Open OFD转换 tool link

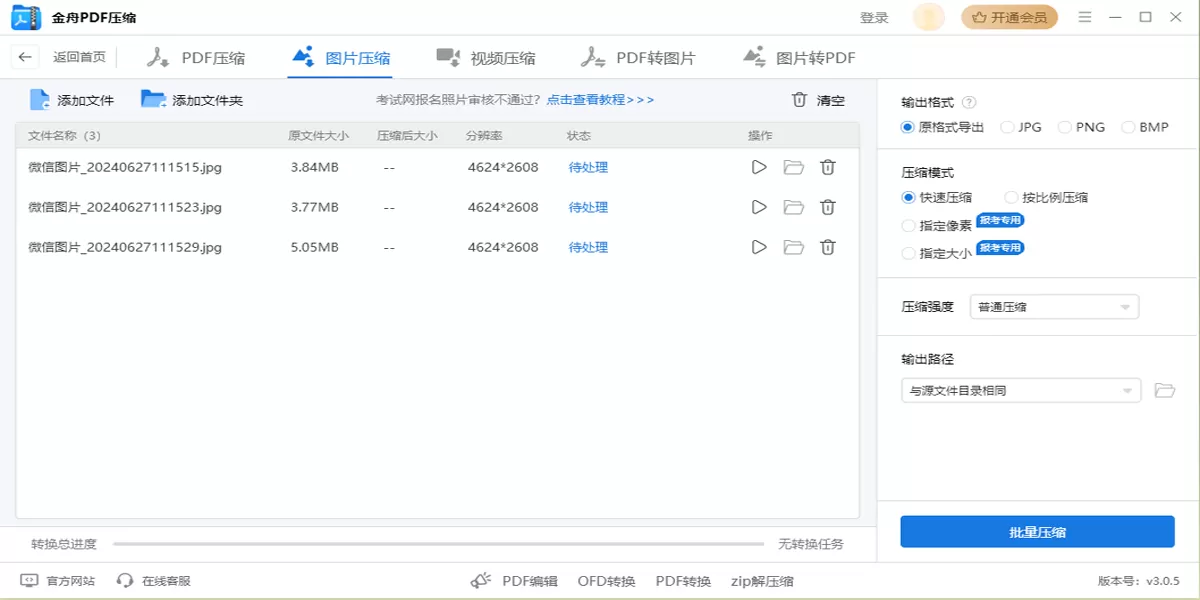click(606, 581)
